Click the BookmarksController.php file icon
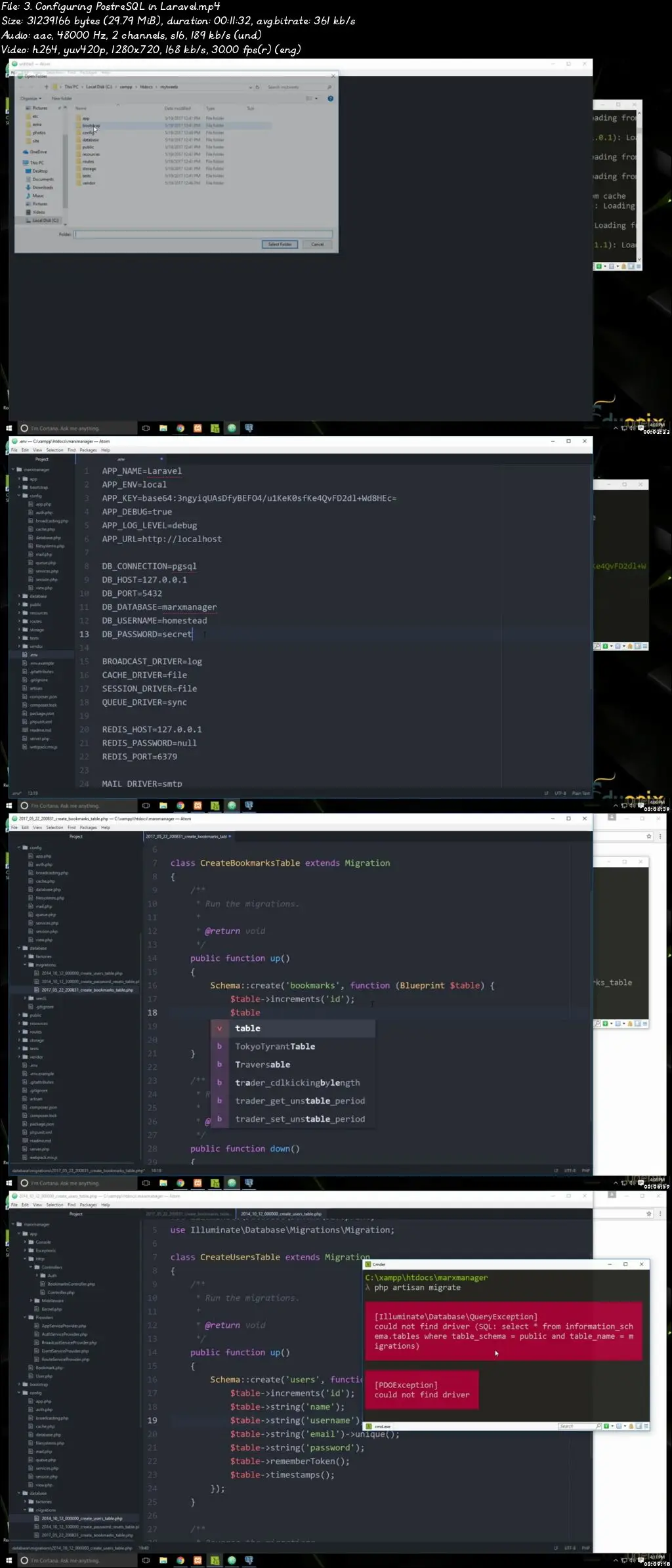Image resolution: width=672 pixels, height=1568 pixels. 43,1284
